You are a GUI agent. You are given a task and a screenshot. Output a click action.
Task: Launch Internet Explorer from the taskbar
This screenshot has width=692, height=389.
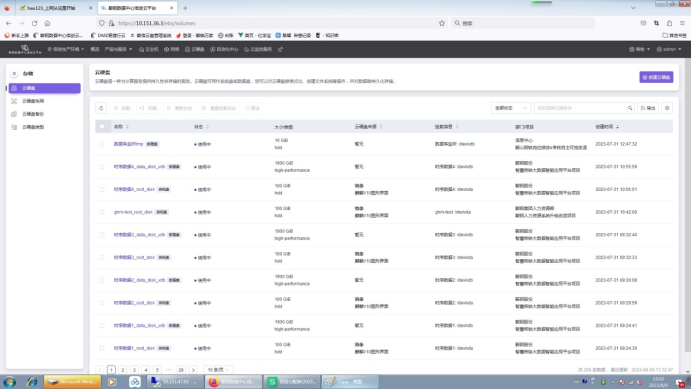tap(32, 382)
